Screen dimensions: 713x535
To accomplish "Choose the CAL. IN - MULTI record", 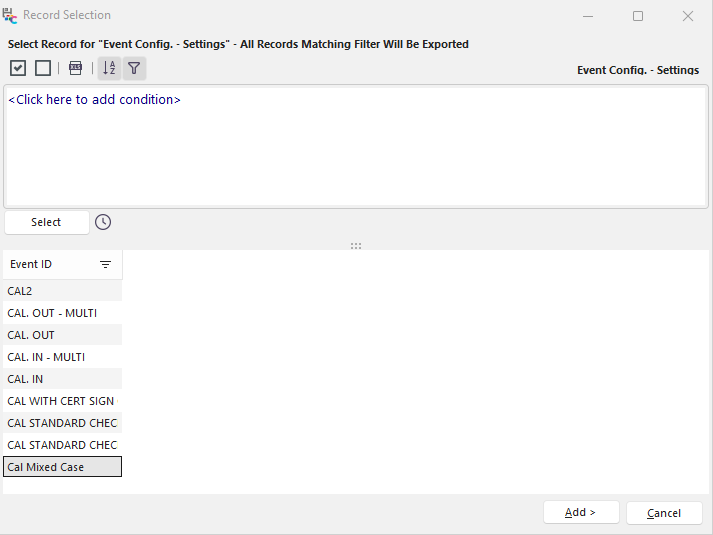I will point(62,357).
